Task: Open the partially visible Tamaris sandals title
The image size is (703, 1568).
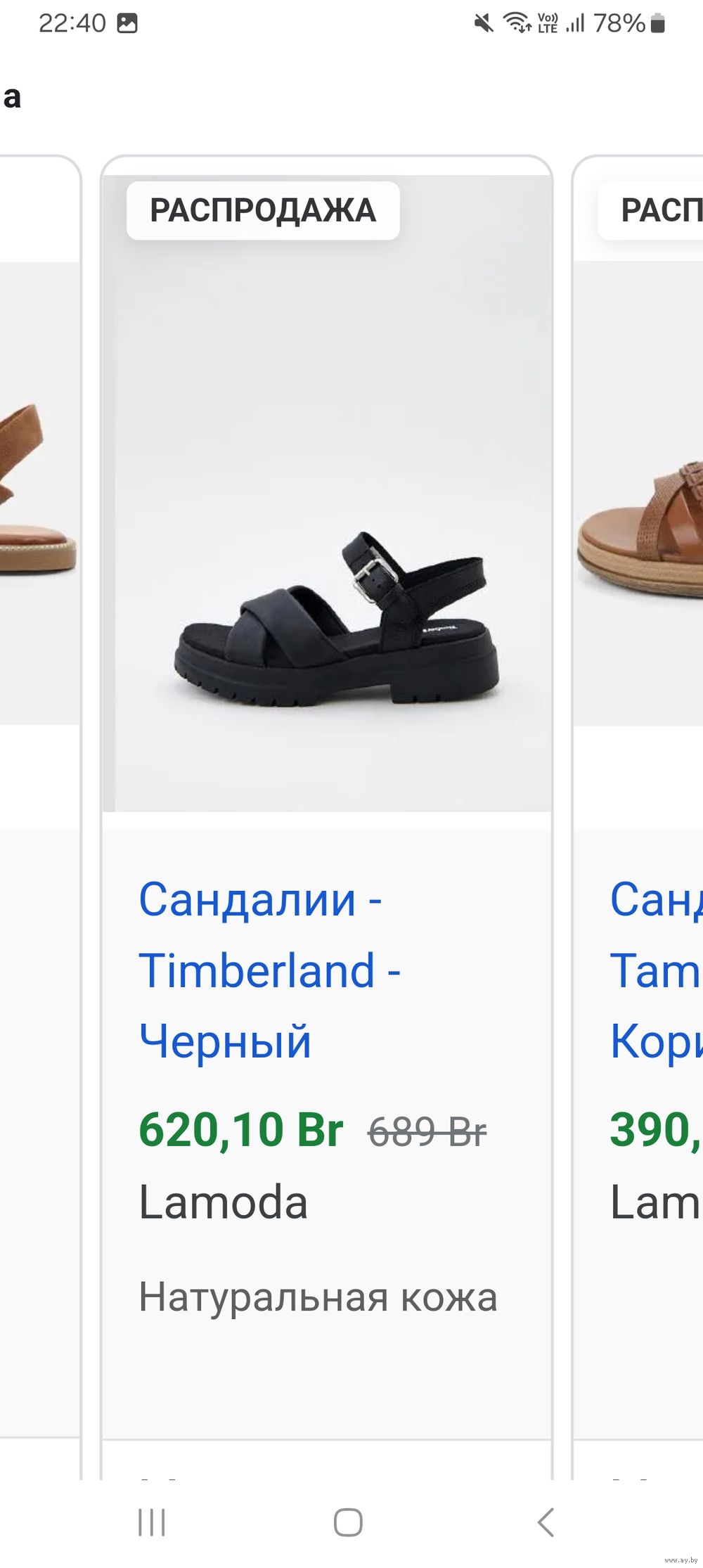Action: 657,970
